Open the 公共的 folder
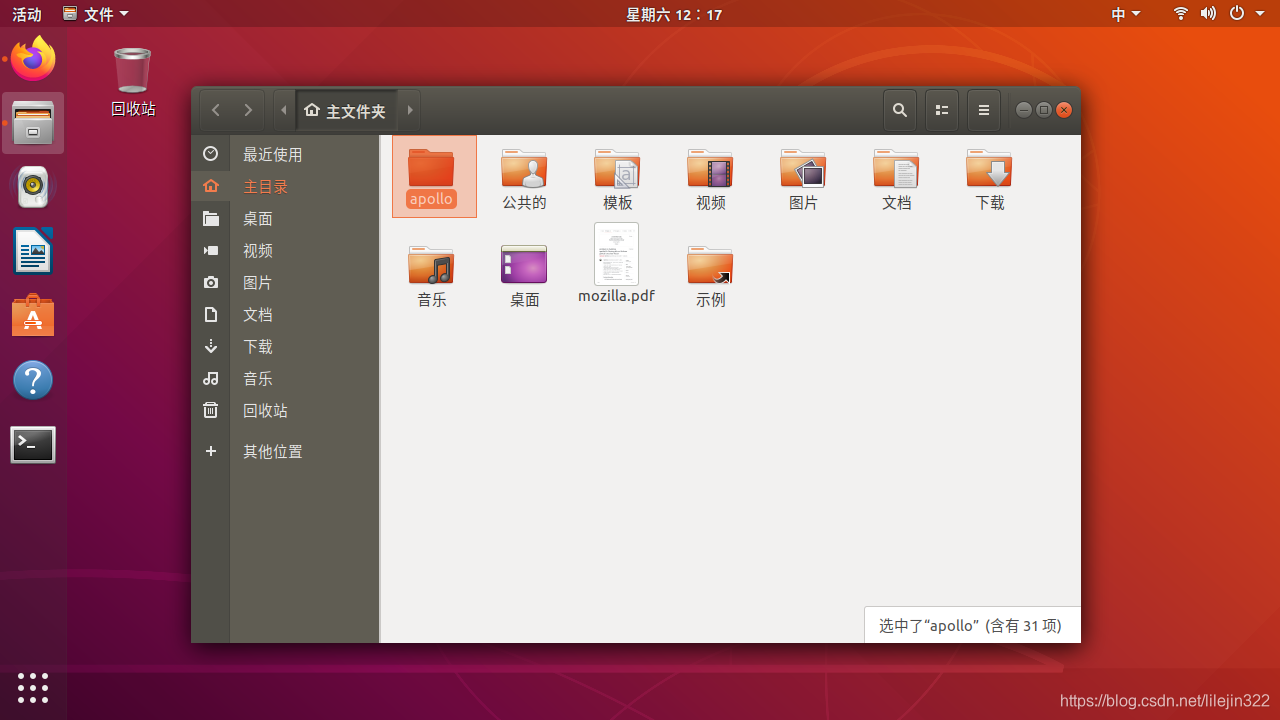The height and width of the screenshot is (720, 1280). pos(524,168)
